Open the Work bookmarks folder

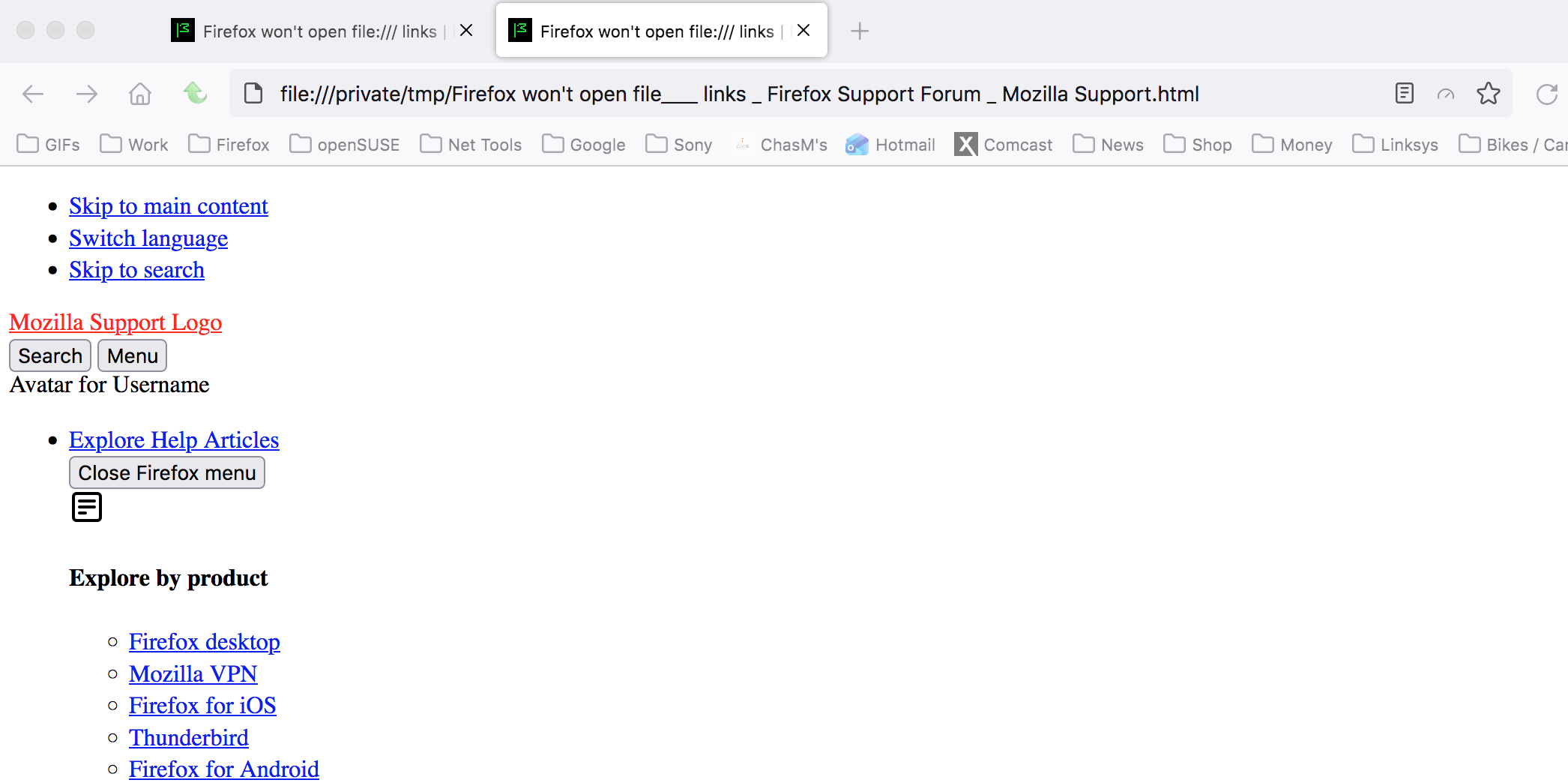coord(134,145)
